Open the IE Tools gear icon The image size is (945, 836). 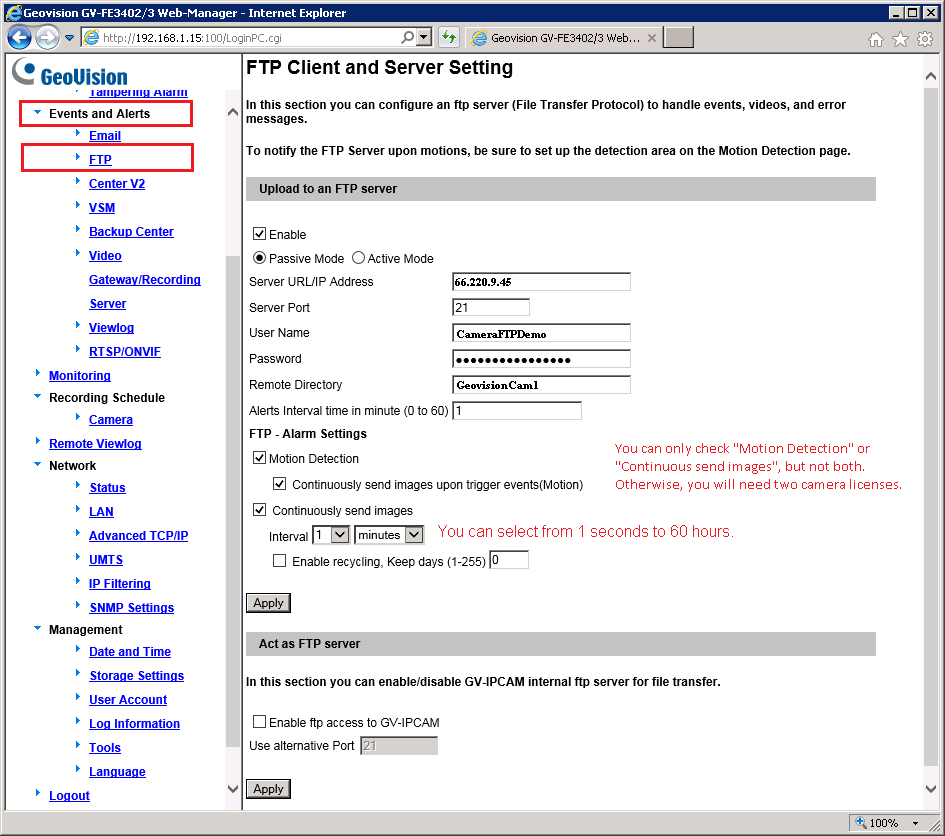[925, 39]
